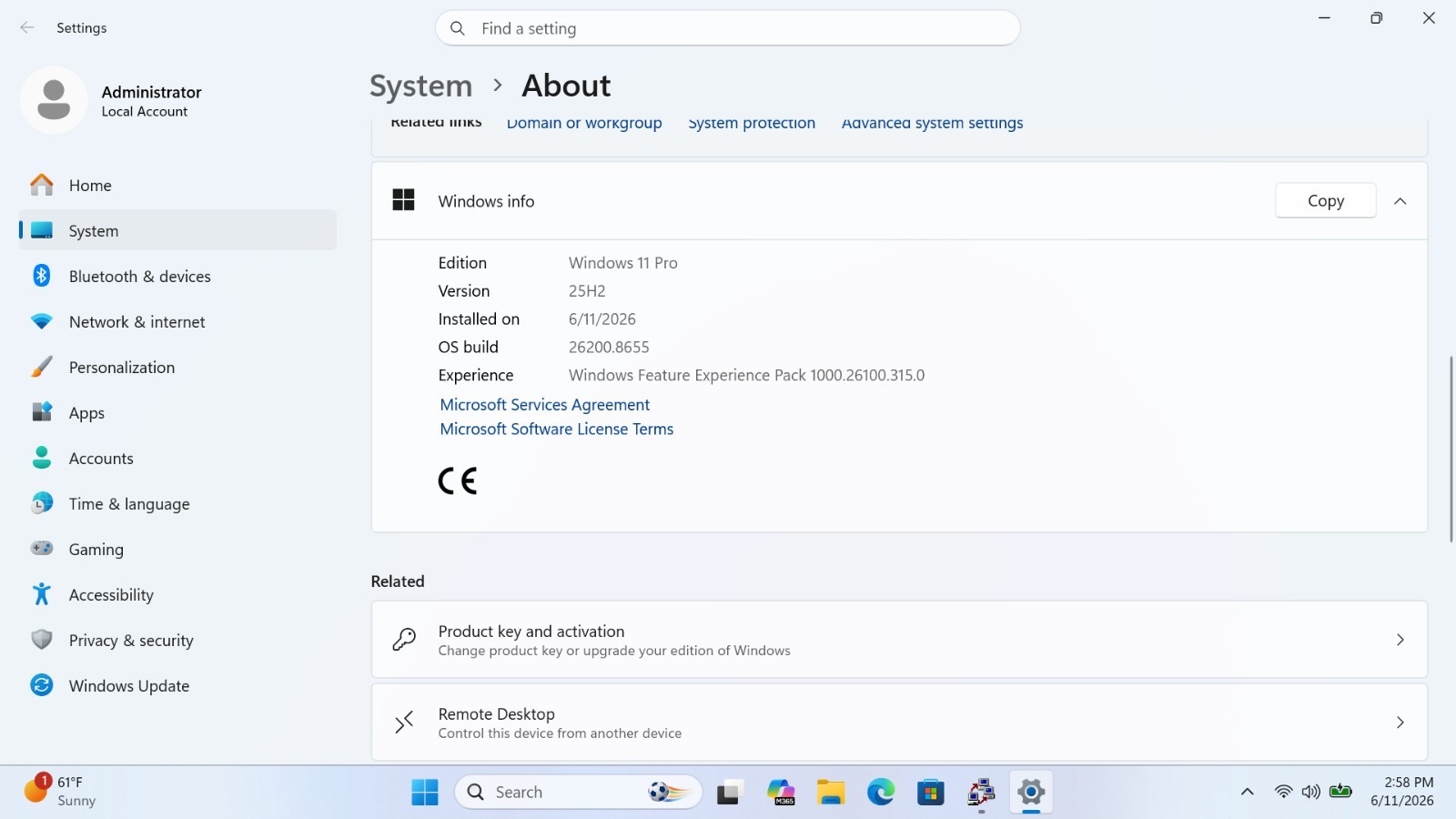The image size is (1456, 819).
Task: Click the back arrow in Settings header
Action: tap(27, 27)
